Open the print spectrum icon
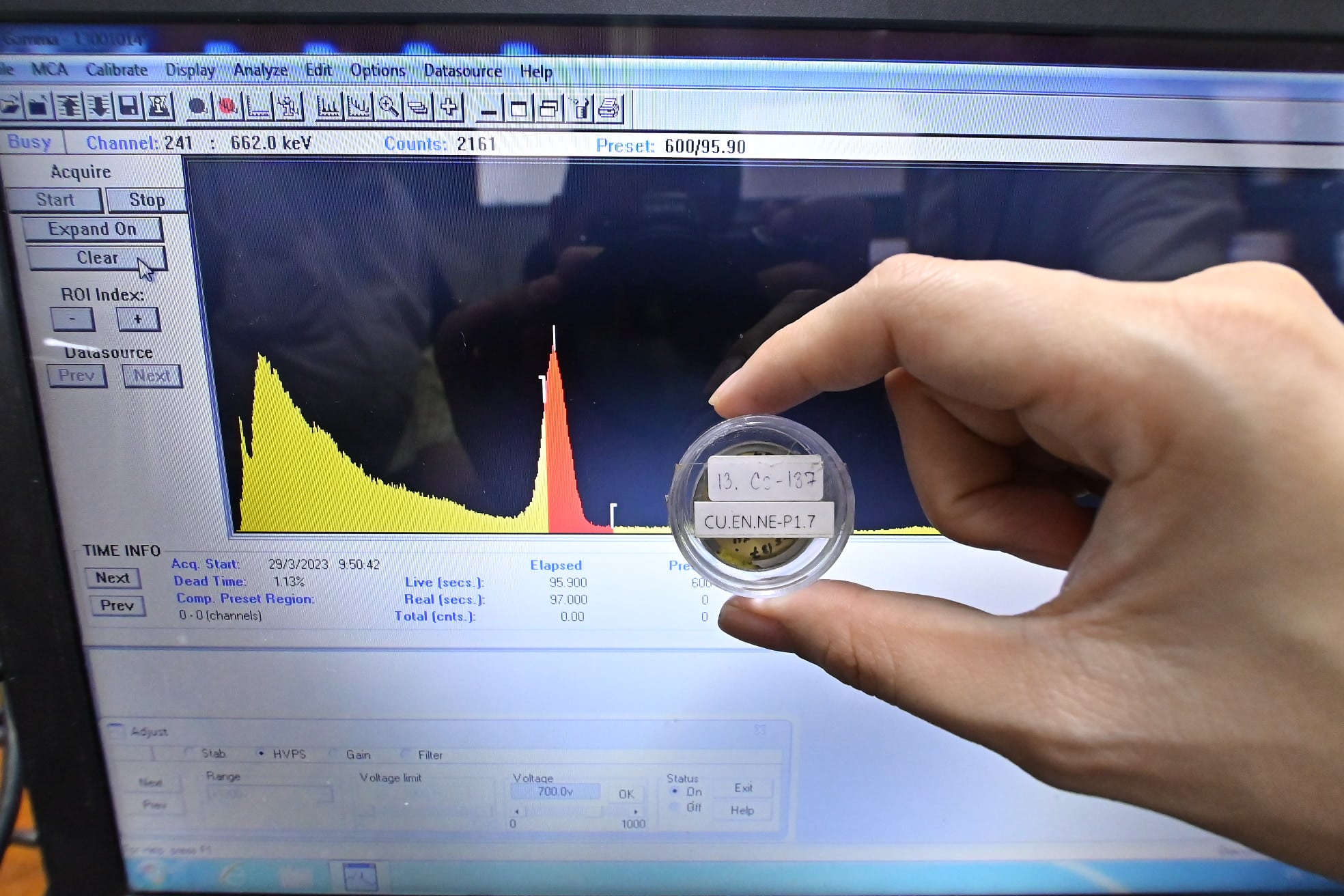 point(609,107)
